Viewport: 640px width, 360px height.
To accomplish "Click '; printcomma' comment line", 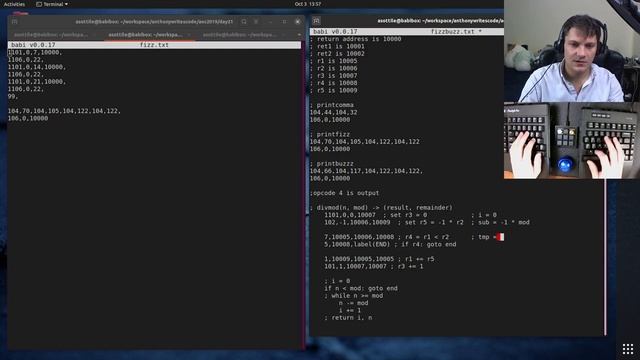I will pos(331,105).
